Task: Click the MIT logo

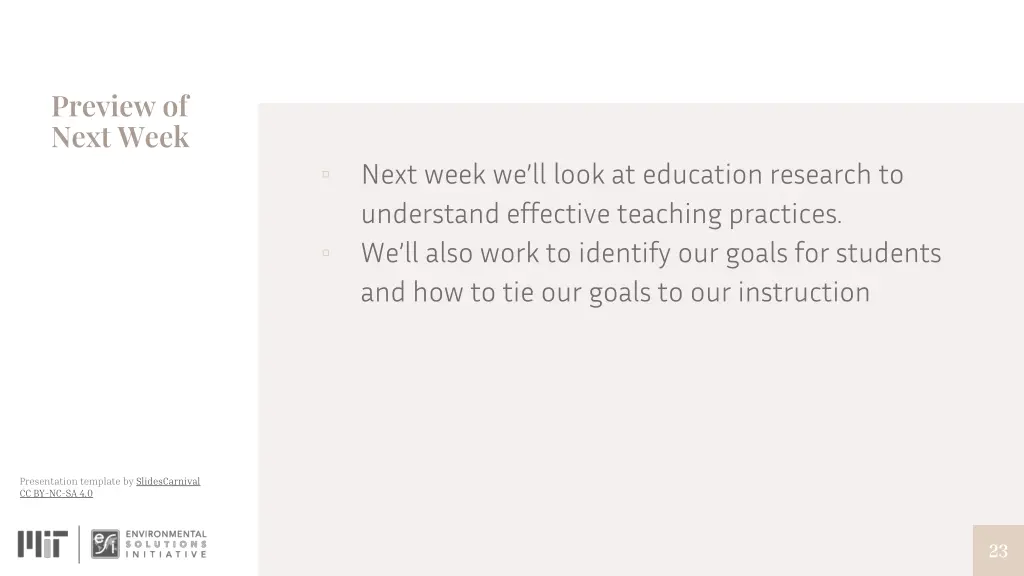Action: coord(42,544)
